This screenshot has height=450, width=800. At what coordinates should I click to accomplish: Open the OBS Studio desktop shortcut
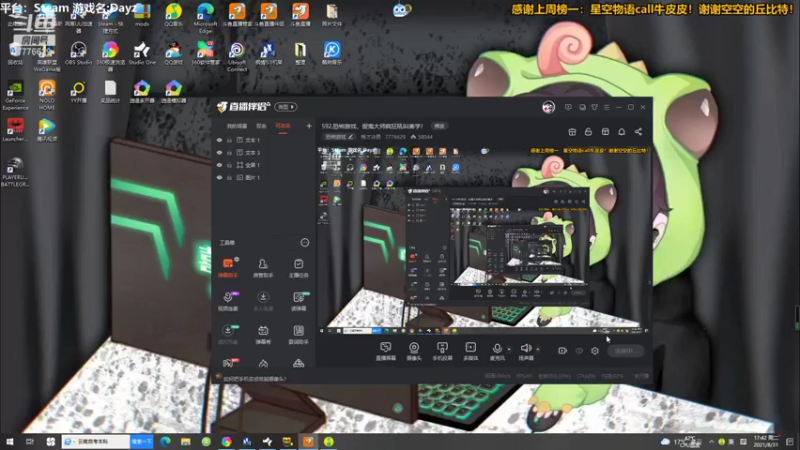click(78, 54)
